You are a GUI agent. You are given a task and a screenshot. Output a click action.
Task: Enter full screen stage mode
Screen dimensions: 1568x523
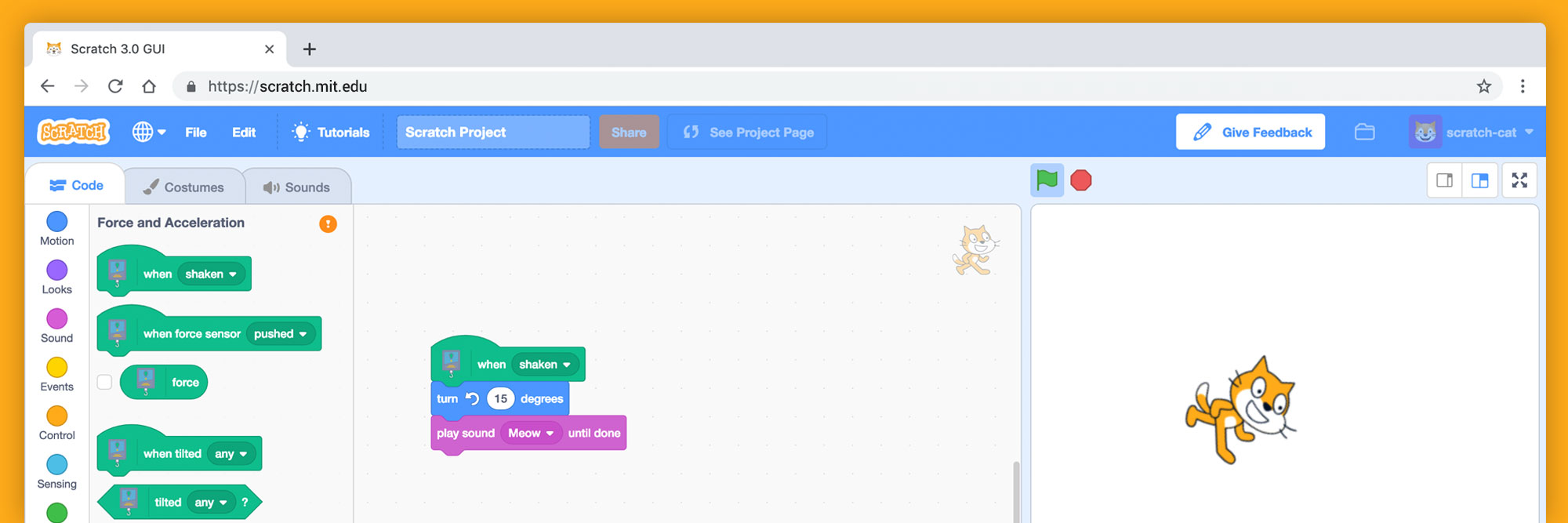(1519, 180)
